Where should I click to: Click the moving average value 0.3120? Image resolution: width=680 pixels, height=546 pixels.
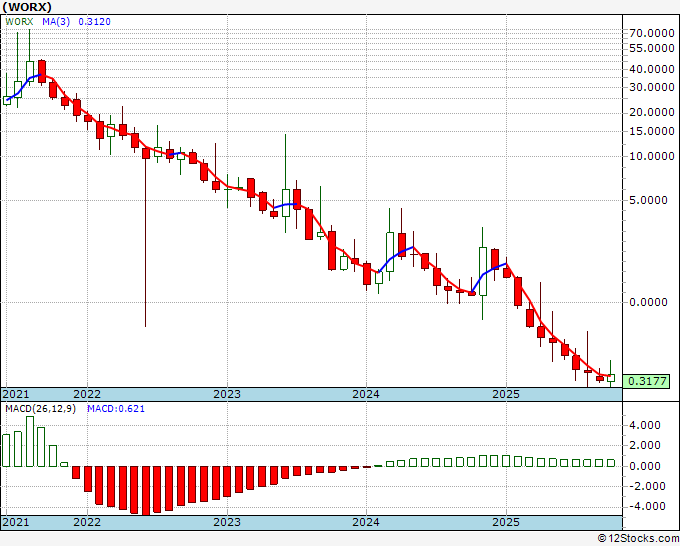pyautogui.click(x=94, y=22)
